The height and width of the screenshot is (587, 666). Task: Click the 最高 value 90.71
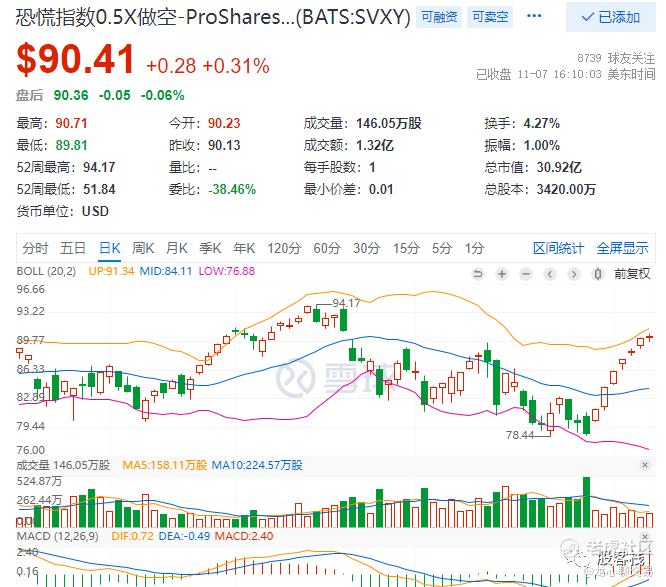(x=71, y=124)
